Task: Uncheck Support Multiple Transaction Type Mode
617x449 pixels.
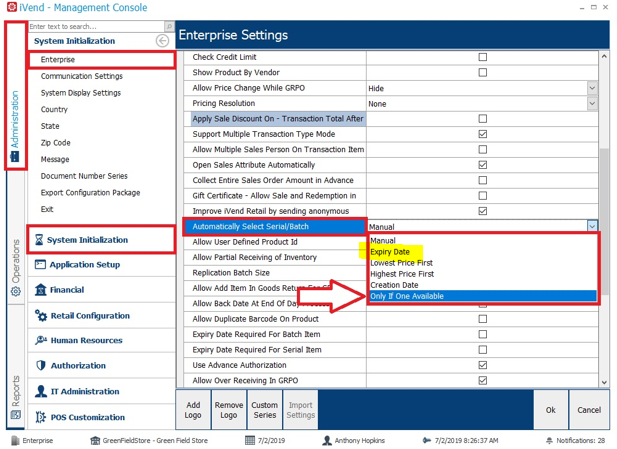Action: tap(482, 134)
